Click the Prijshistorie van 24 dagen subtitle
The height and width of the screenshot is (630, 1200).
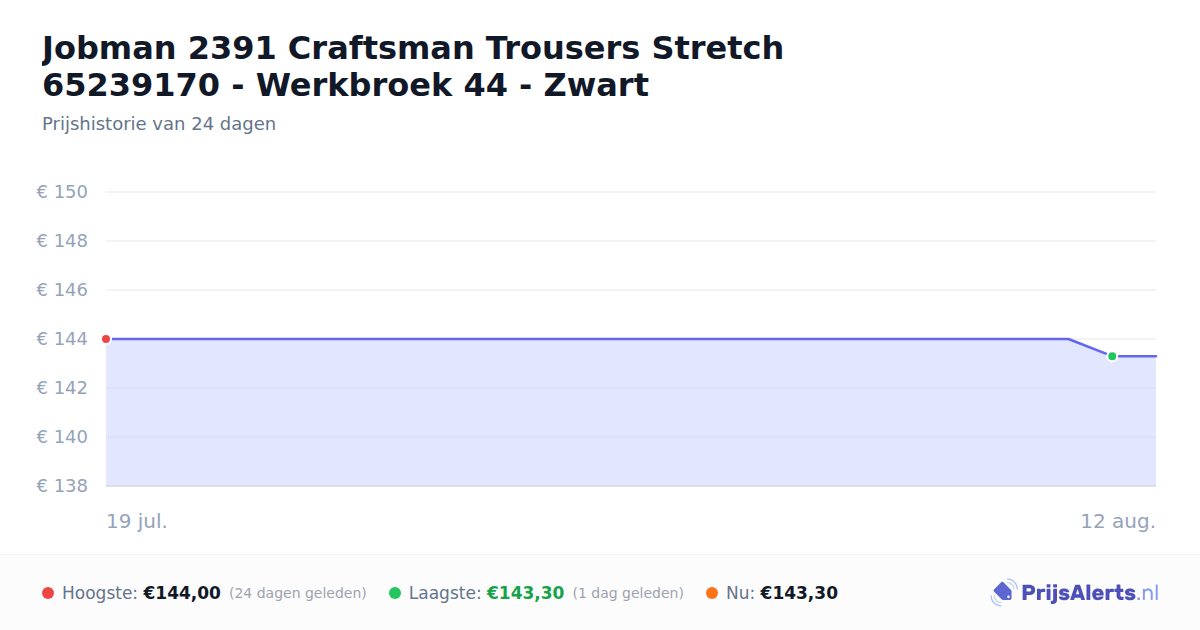tap(159, 124)
